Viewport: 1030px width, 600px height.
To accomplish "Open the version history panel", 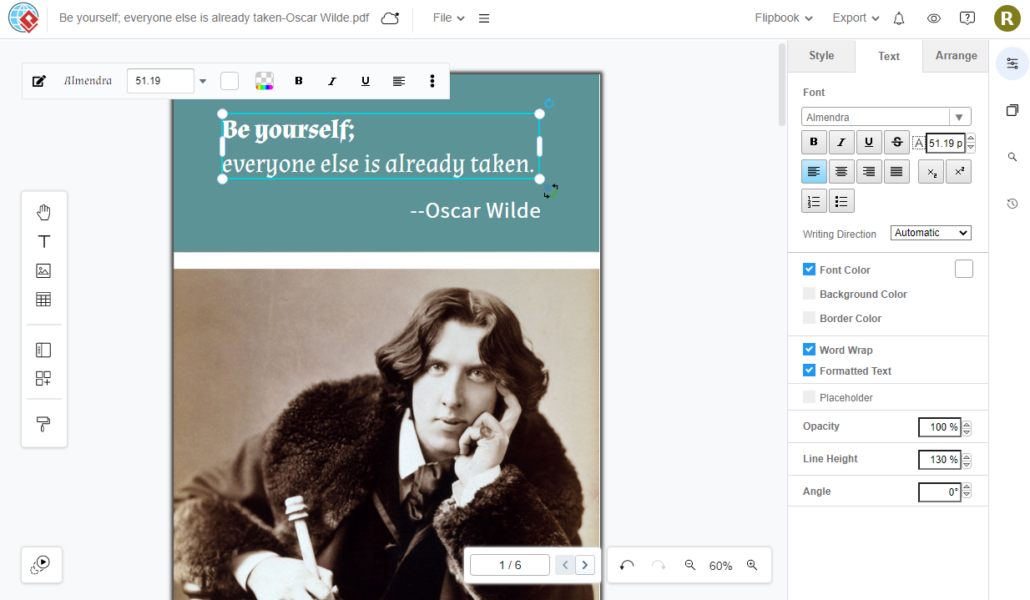I will 1011,203.
